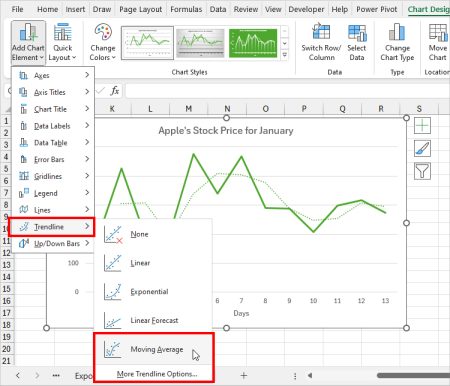Select column header P
Viewport: 450px width, 386px height.
pos(304,109)
